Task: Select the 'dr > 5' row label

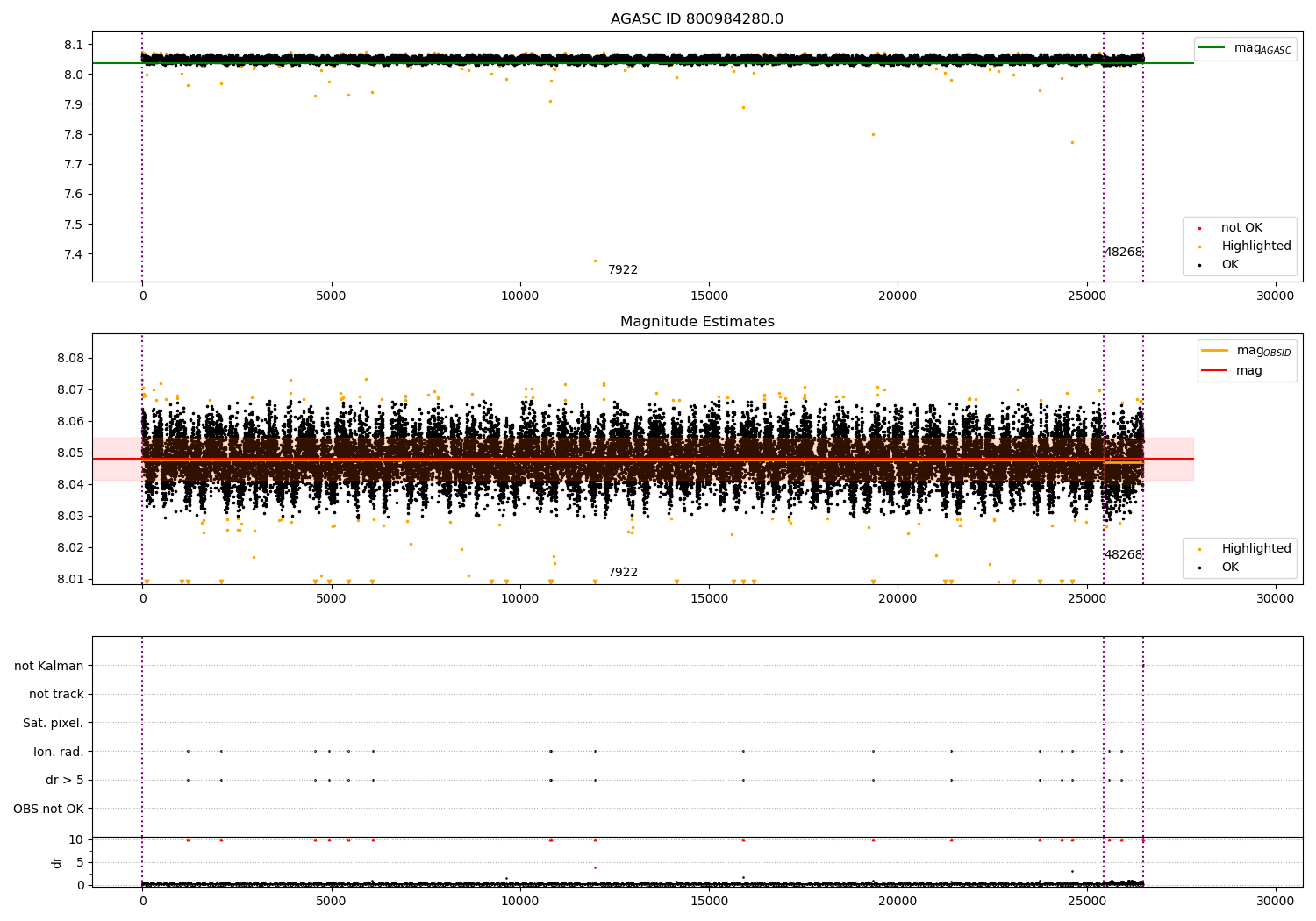Action: pos(65,780)
